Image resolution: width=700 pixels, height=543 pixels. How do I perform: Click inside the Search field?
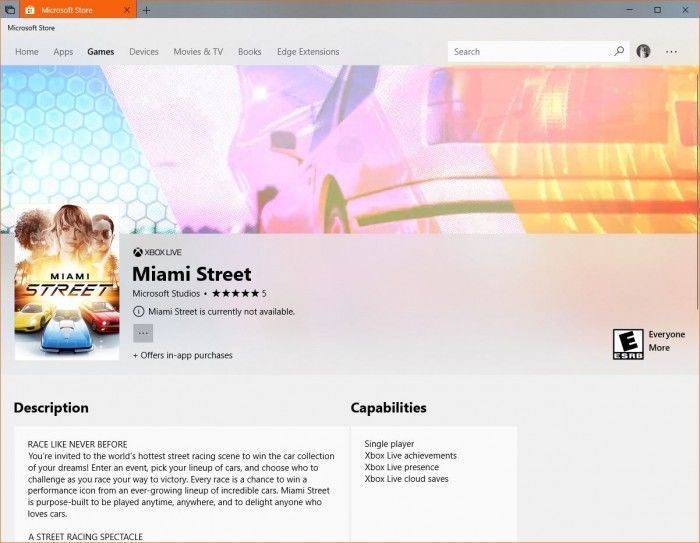[x=528, y=52]
